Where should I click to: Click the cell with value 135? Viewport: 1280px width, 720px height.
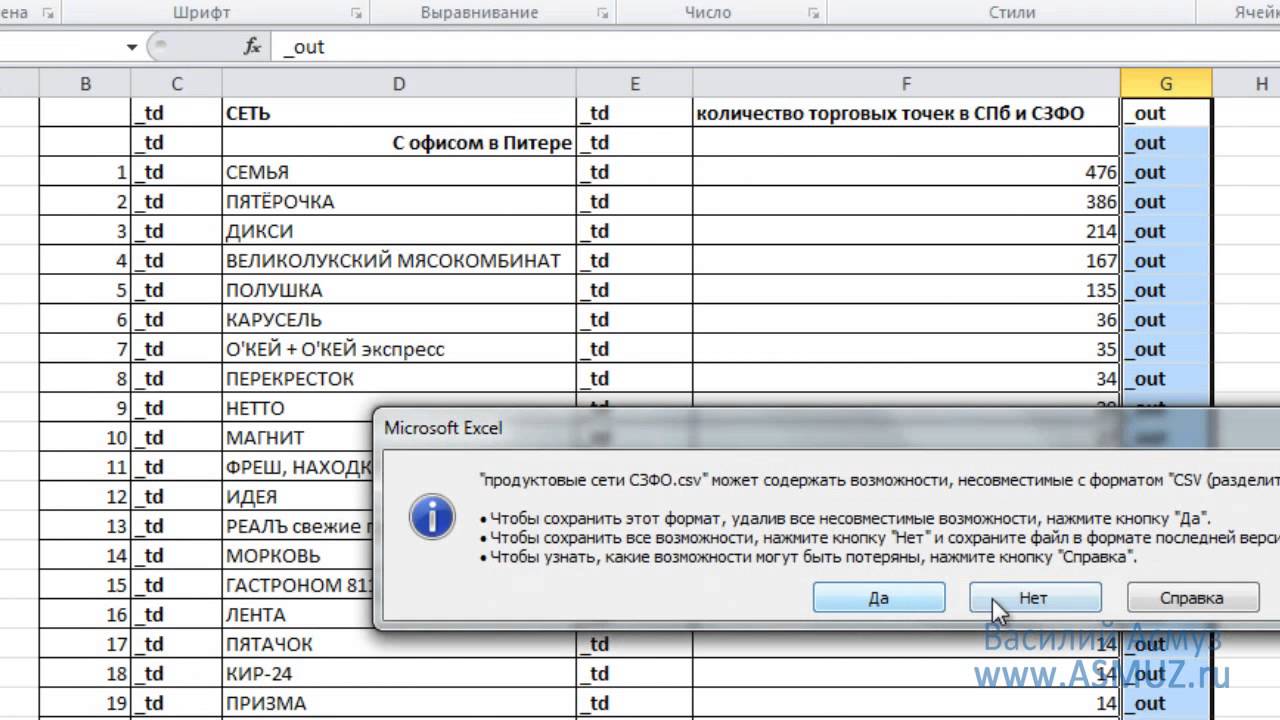pyautogui.click(x=906, y=290)
